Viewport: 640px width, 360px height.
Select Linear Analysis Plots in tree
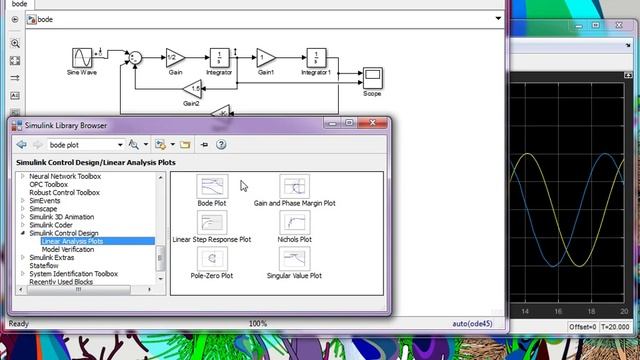pyautogui.click(x=72, y=241)
